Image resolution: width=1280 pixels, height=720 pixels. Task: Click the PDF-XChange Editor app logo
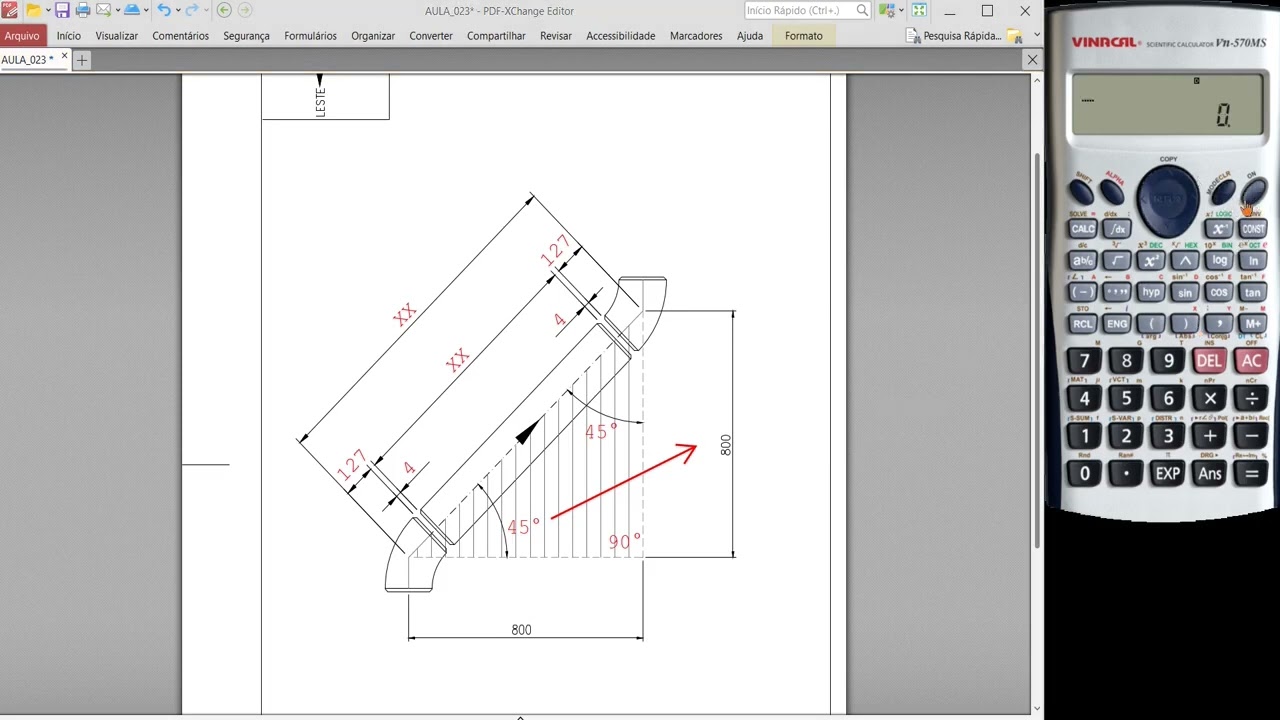(10, 10)
